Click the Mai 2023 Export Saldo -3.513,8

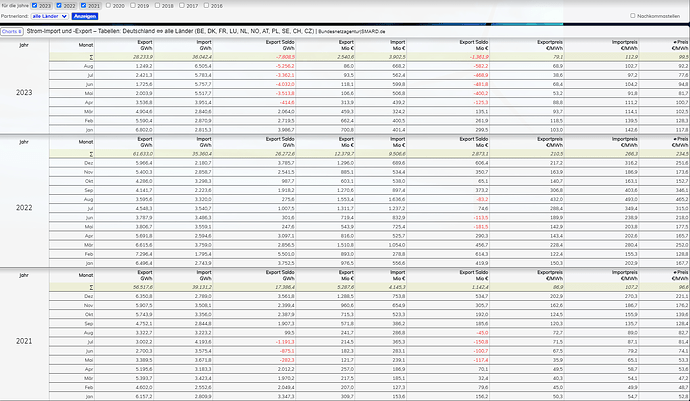[x=285, y=93]
